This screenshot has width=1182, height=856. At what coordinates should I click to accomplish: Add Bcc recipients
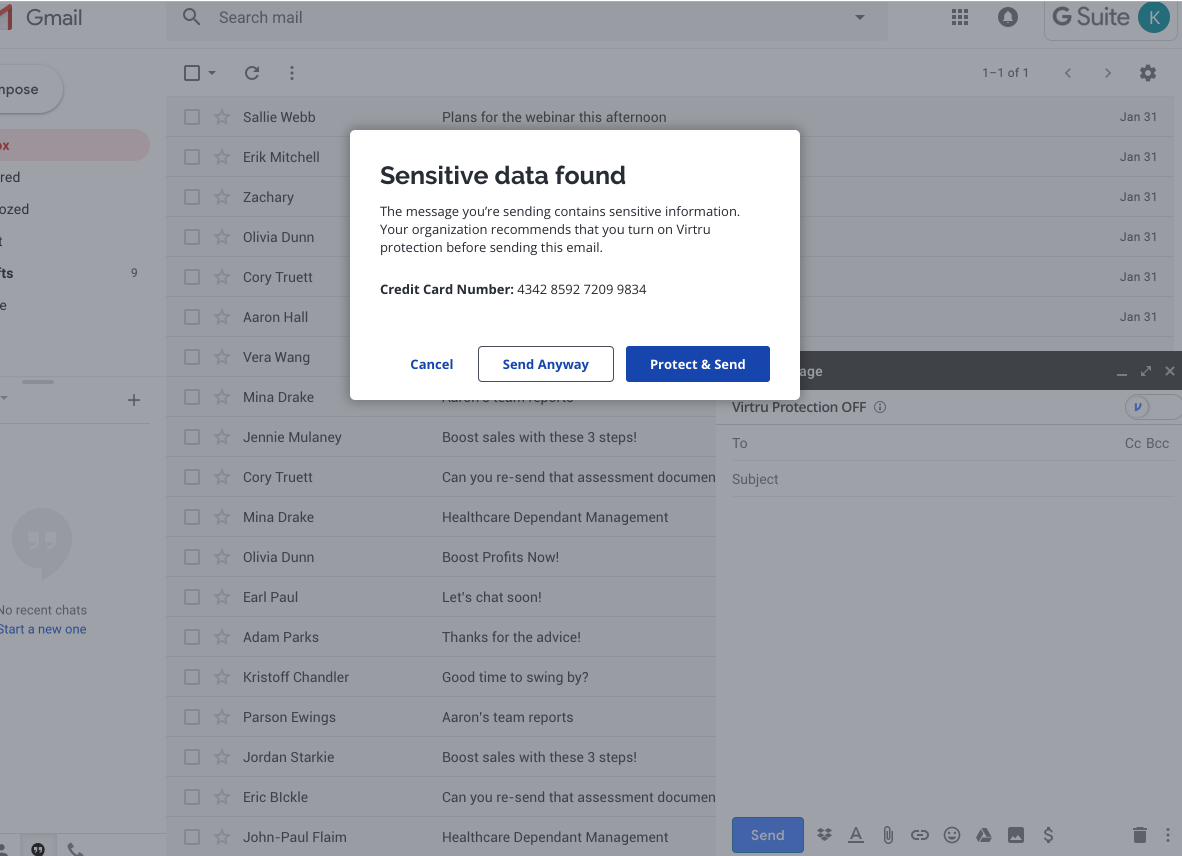coord(1157,443)
